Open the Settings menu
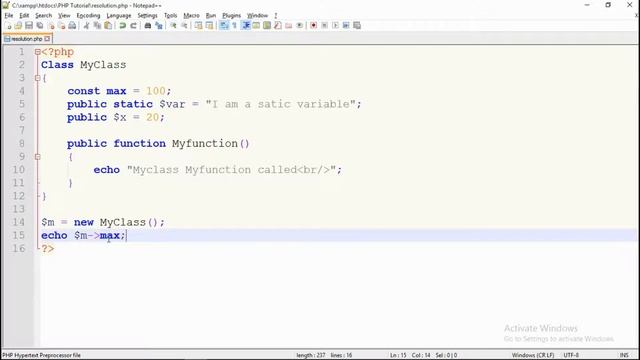Image resolution: width=640 pixels, height=360 pixels. (x=147, y=16)
